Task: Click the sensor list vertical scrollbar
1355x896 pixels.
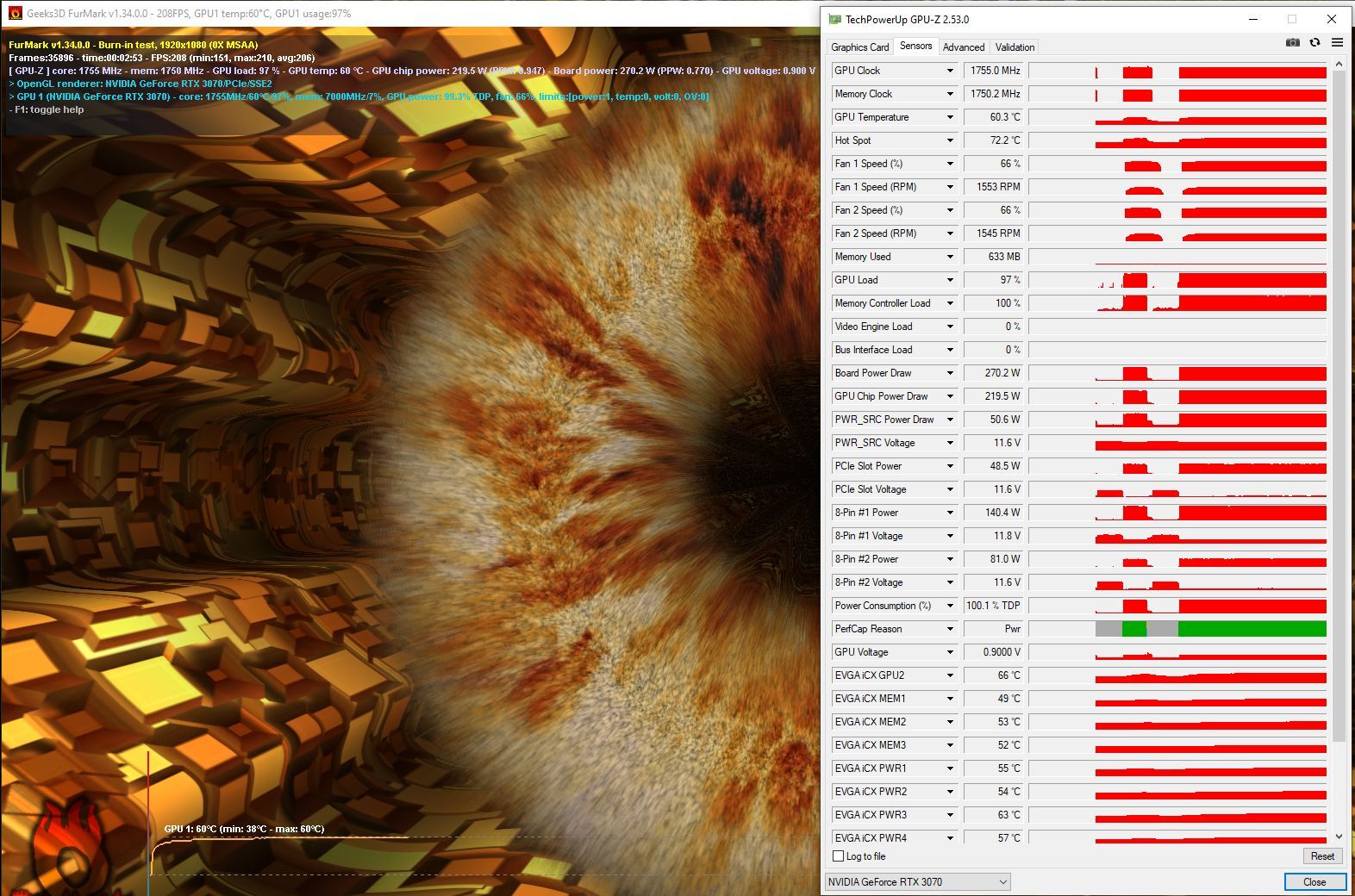Action: [1339, 405]
